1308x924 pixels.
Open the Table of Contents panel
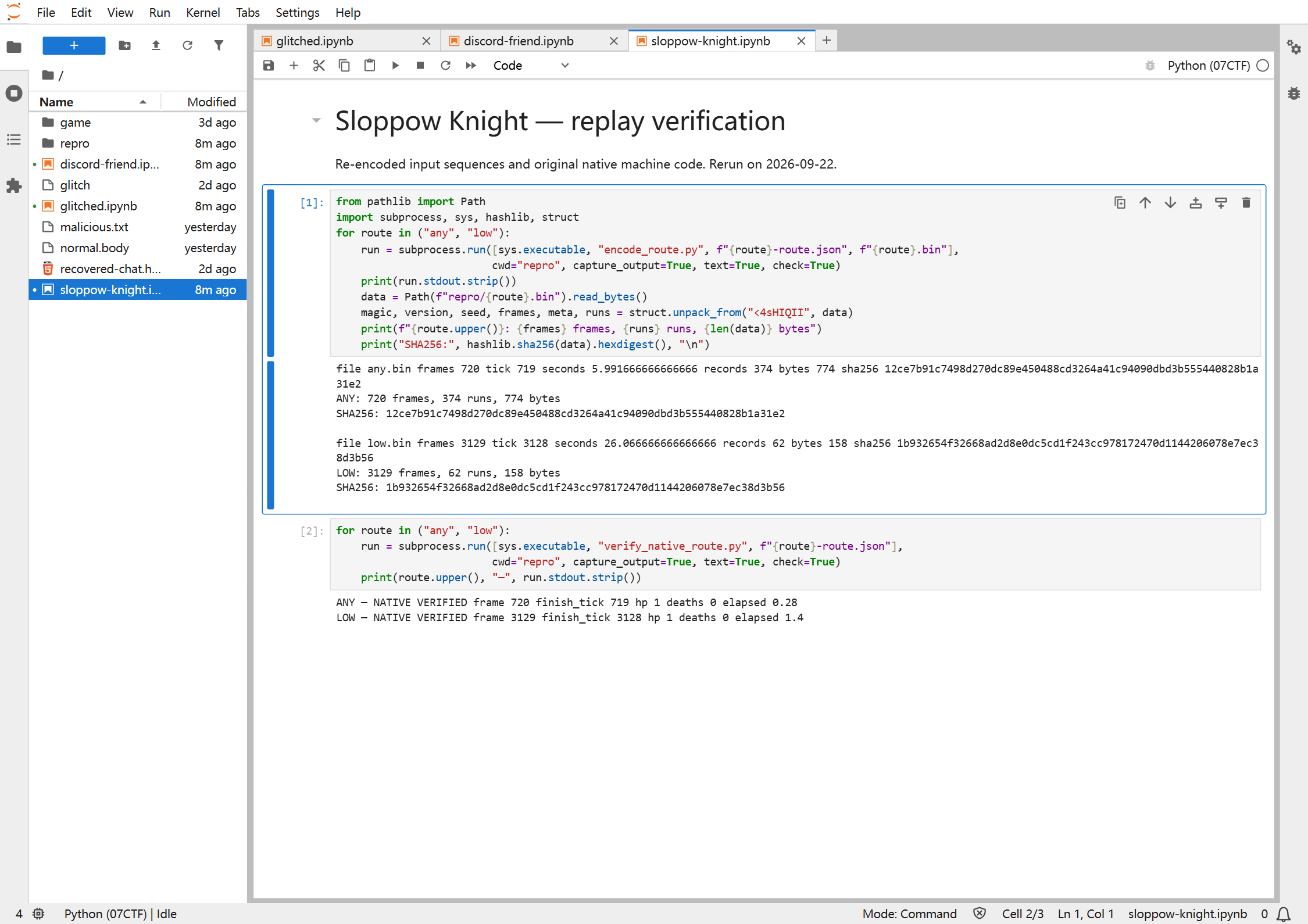14,139
